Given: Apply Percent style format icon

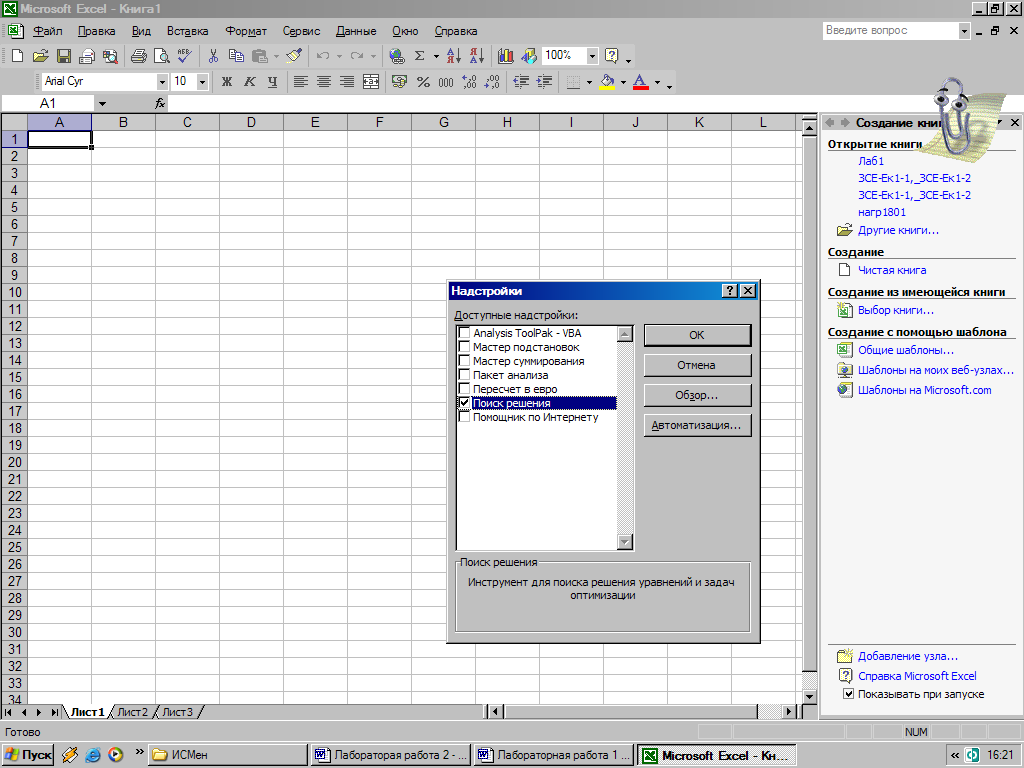Looking at the screenshot, I should coord(423,82).
